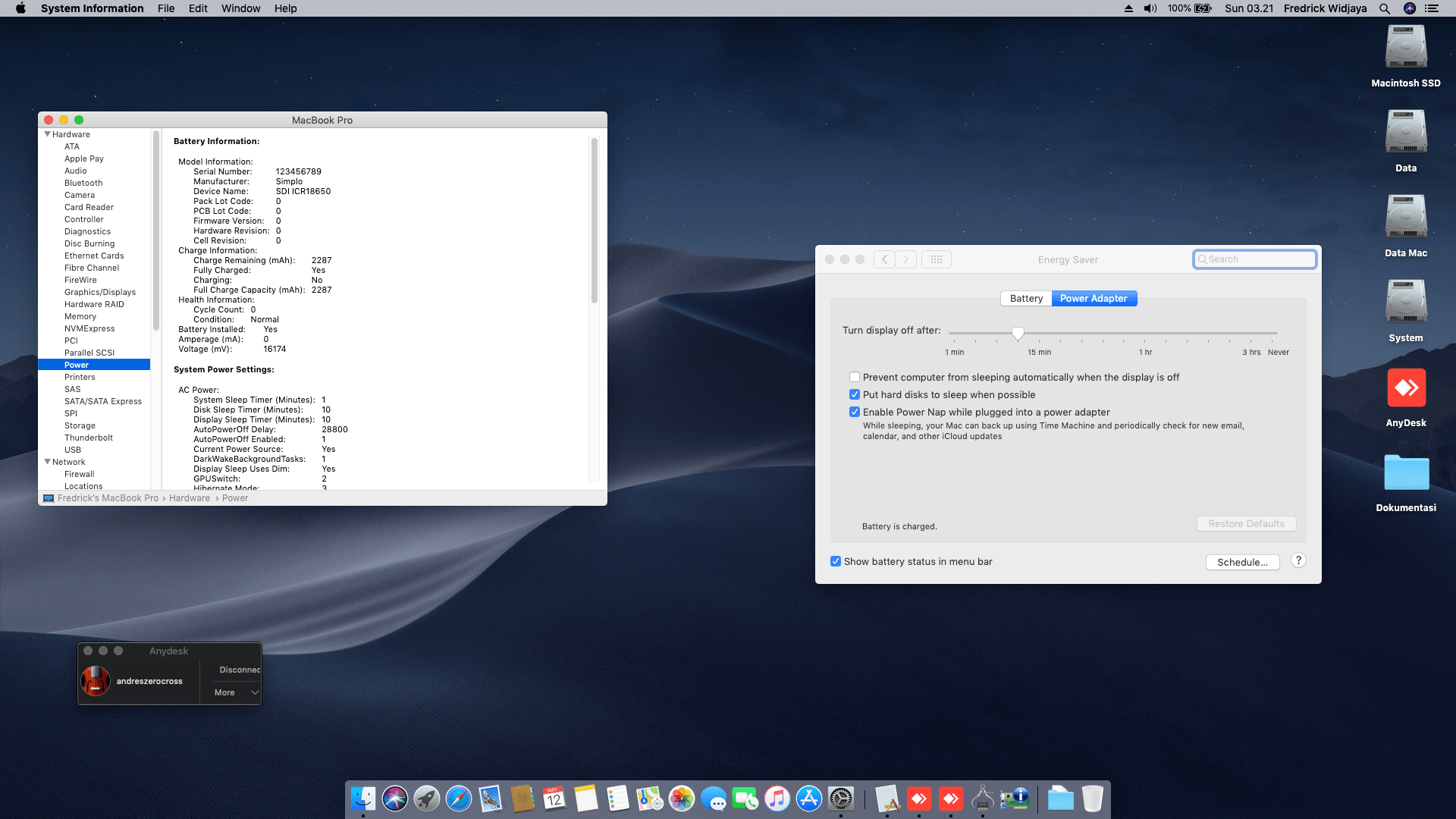The image size is (1456, 819).
Task: Open the Window menu in the menu bar
Action: [x=240, y=8]
